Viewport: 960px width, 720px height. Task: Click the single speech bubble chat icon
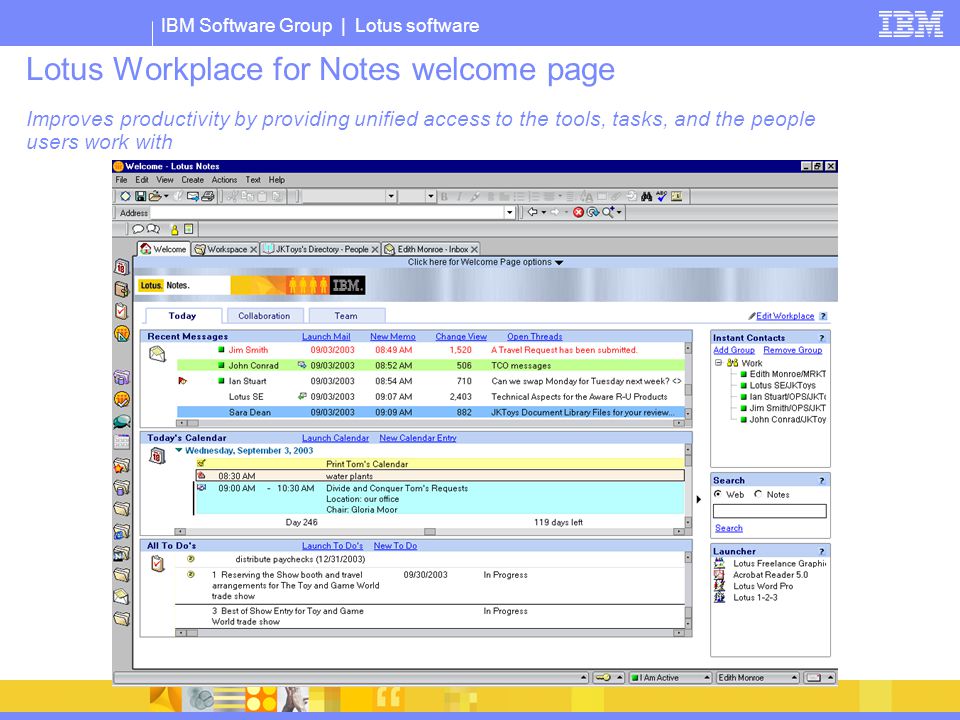138,229
